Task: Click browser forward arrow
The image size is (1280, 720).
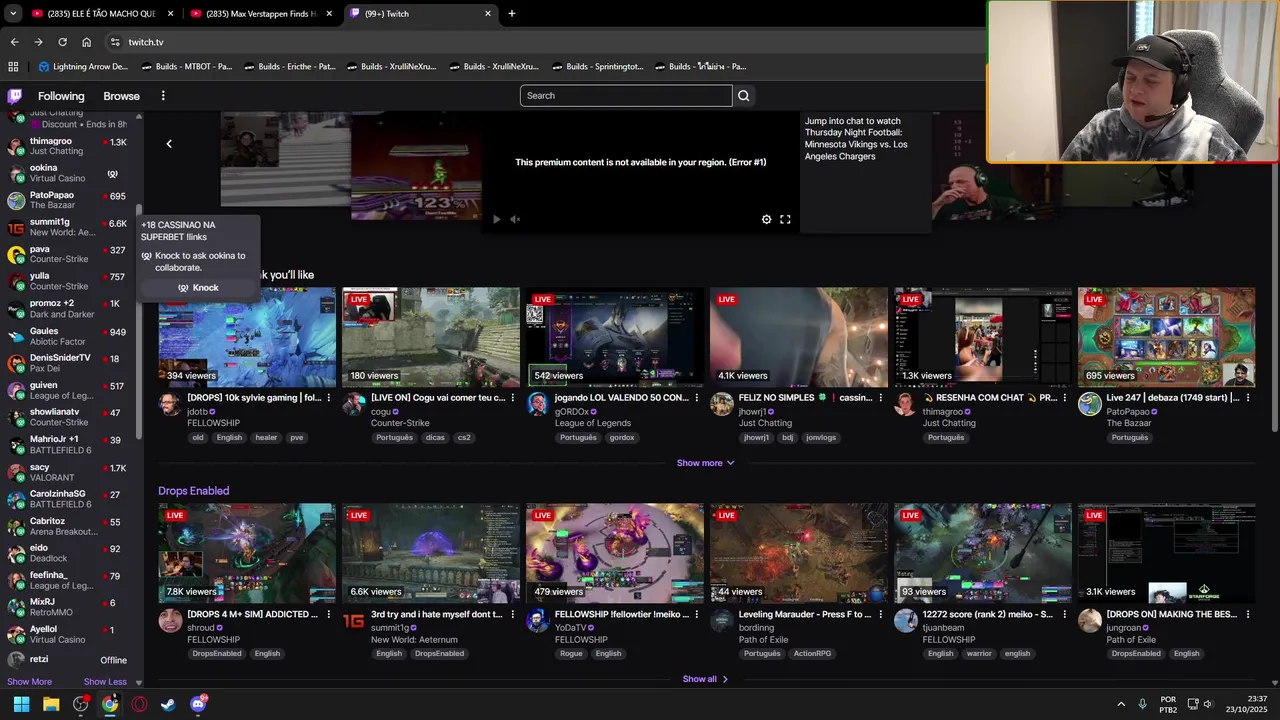Action: [38, 42]
